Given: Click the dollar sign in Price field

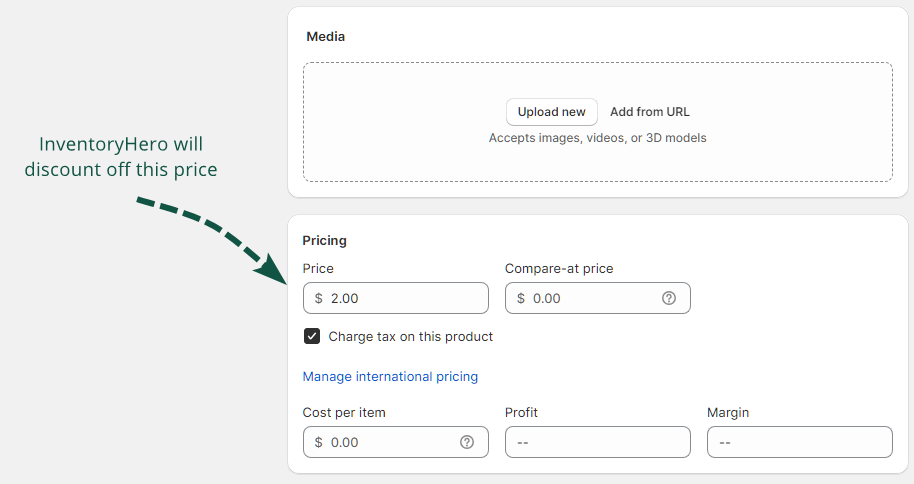Looking at the screenshot, I should pos(319,298).
